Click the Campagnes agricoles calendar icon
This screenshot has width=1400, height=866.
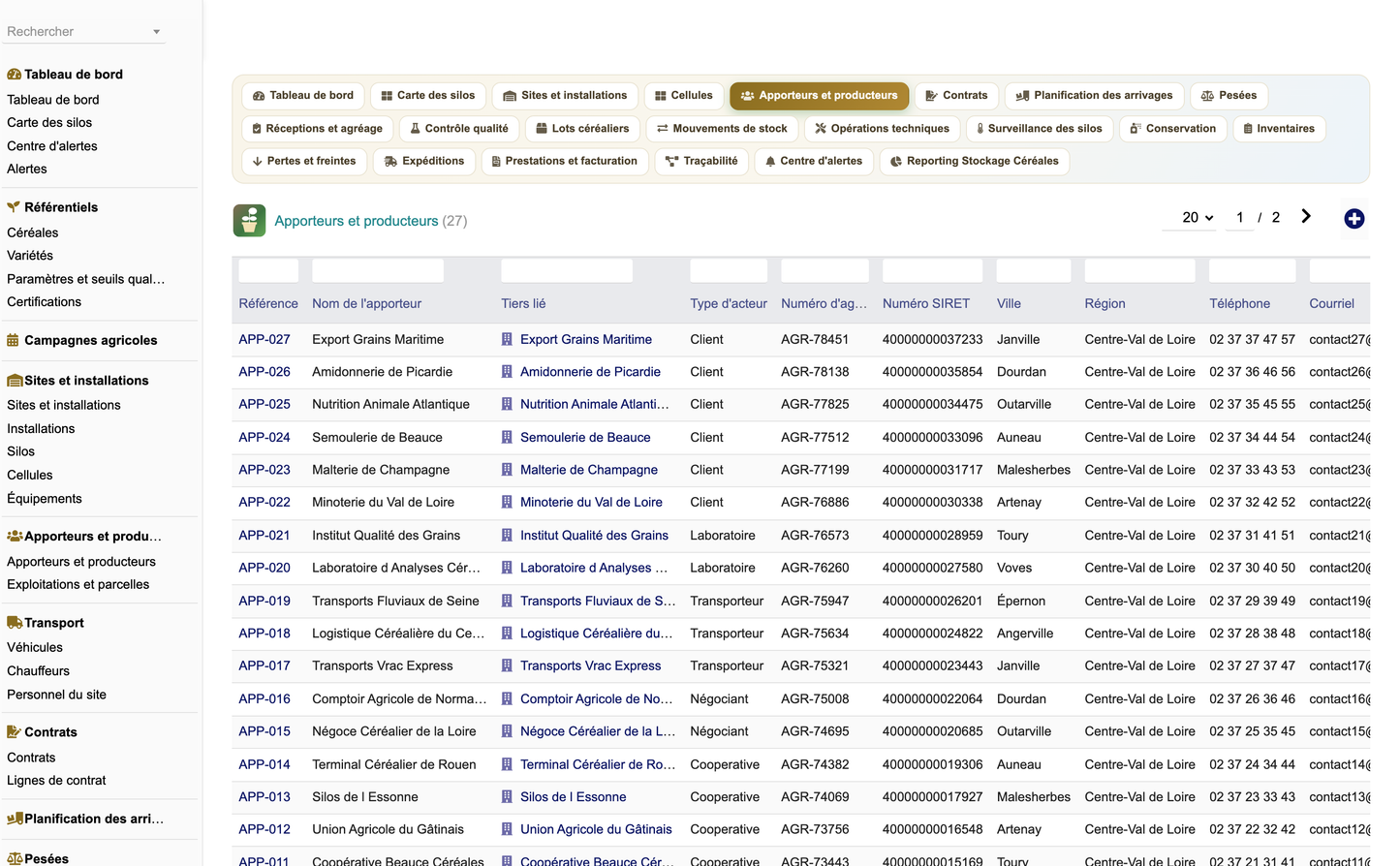tap(14, 340)
